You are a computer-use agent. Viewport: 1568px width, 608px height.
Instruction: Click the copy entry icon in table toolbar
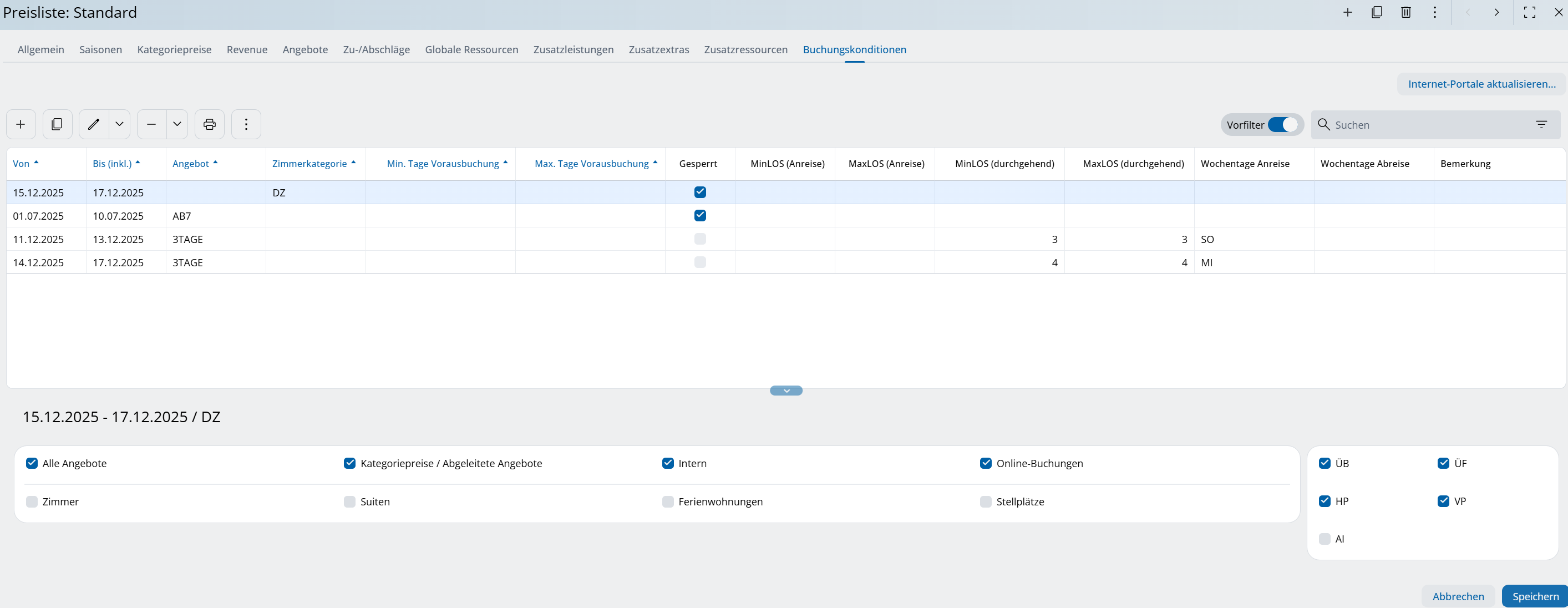point(57,124)
